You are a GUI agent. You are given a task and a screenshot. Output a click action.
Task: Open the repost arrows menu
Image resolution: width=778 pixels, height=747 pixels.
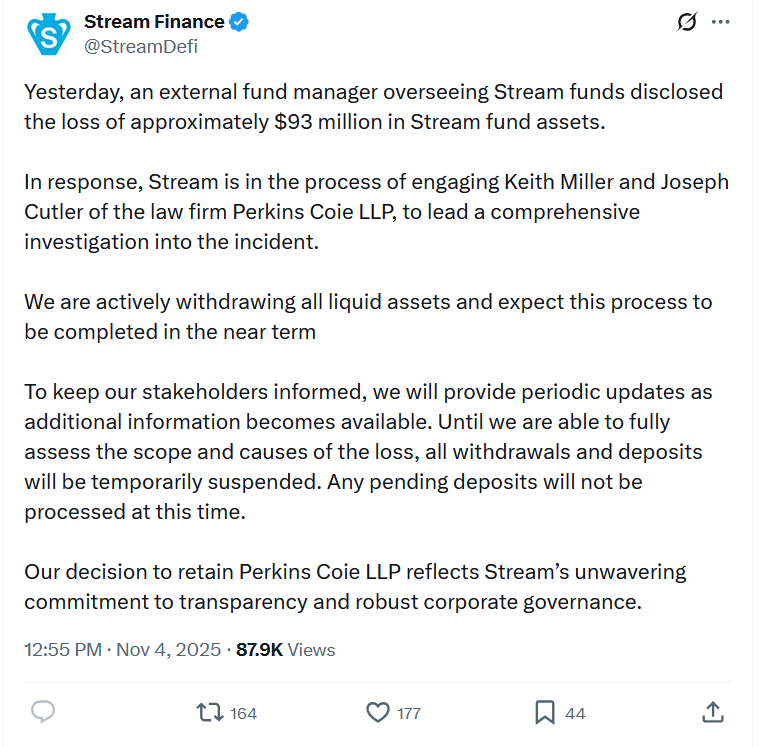[210, 712]
